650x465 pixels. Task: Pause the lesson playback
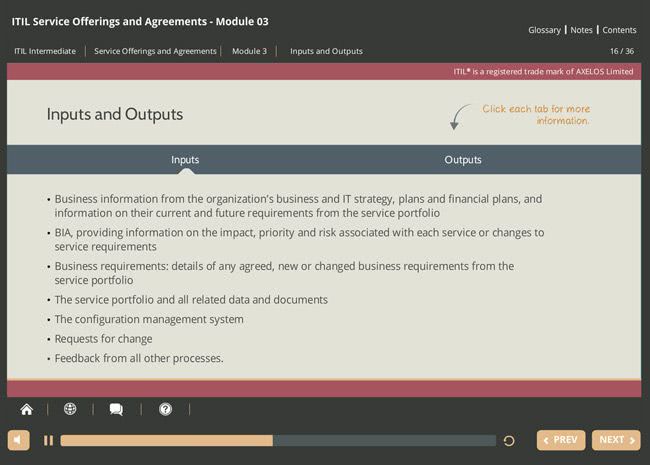click(49, 441)
